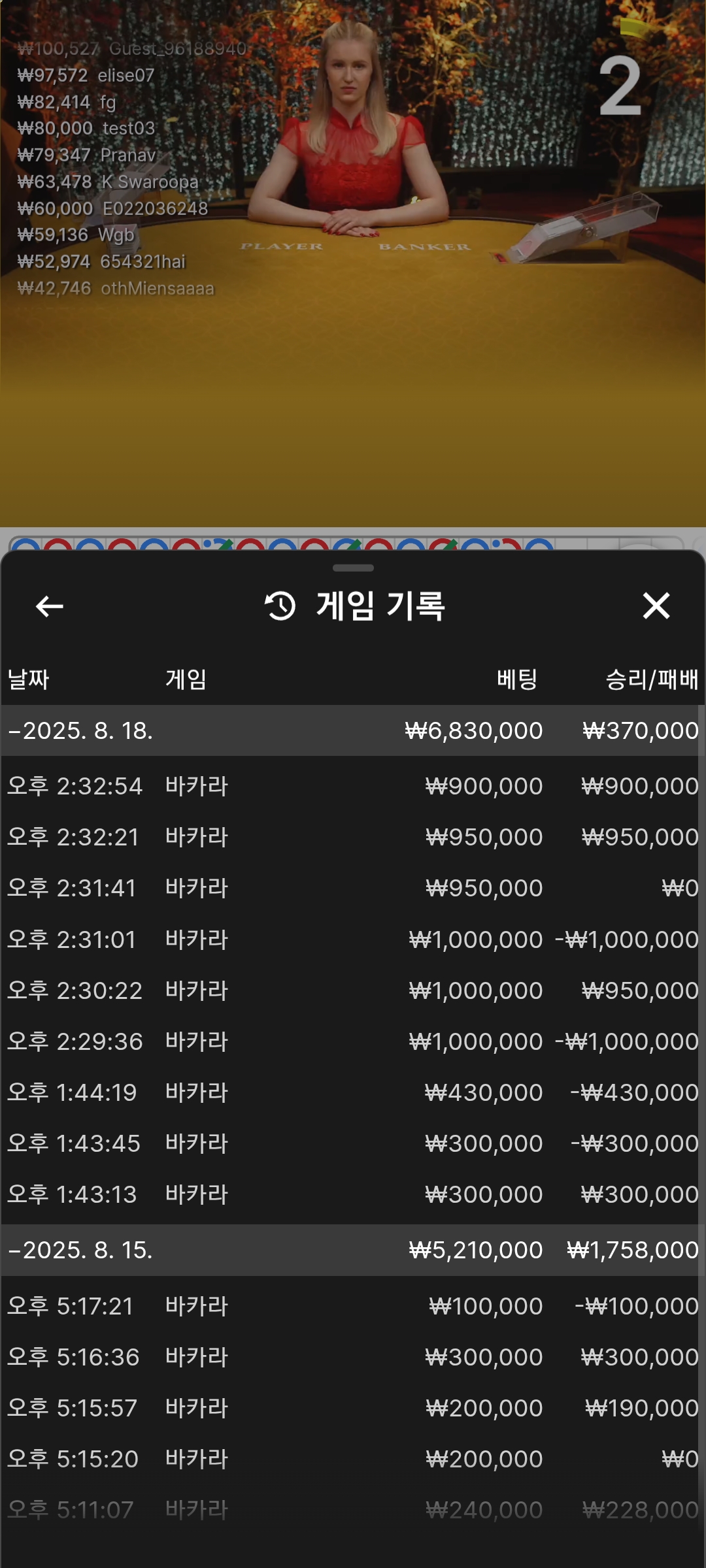
Task: Open the 오후 2:32:21 바카라 record
Action: [x=353, y=836]
